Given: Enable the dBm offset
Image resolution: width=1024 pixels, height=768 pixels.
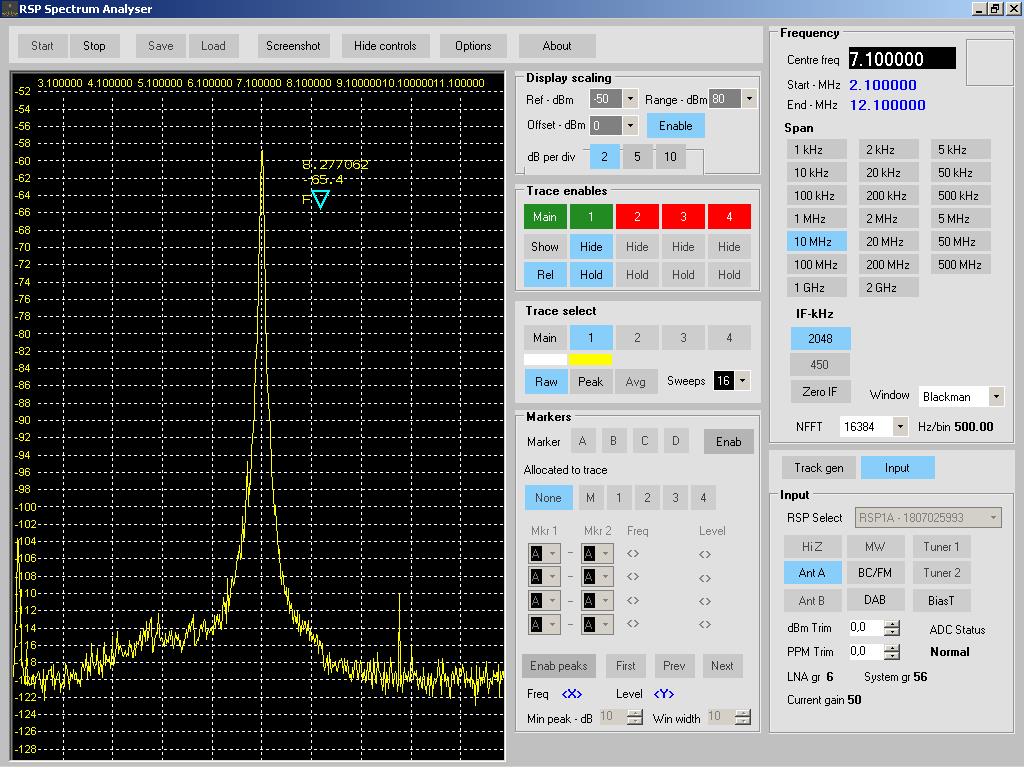Looking at the screenshot, I should point(675,125).
